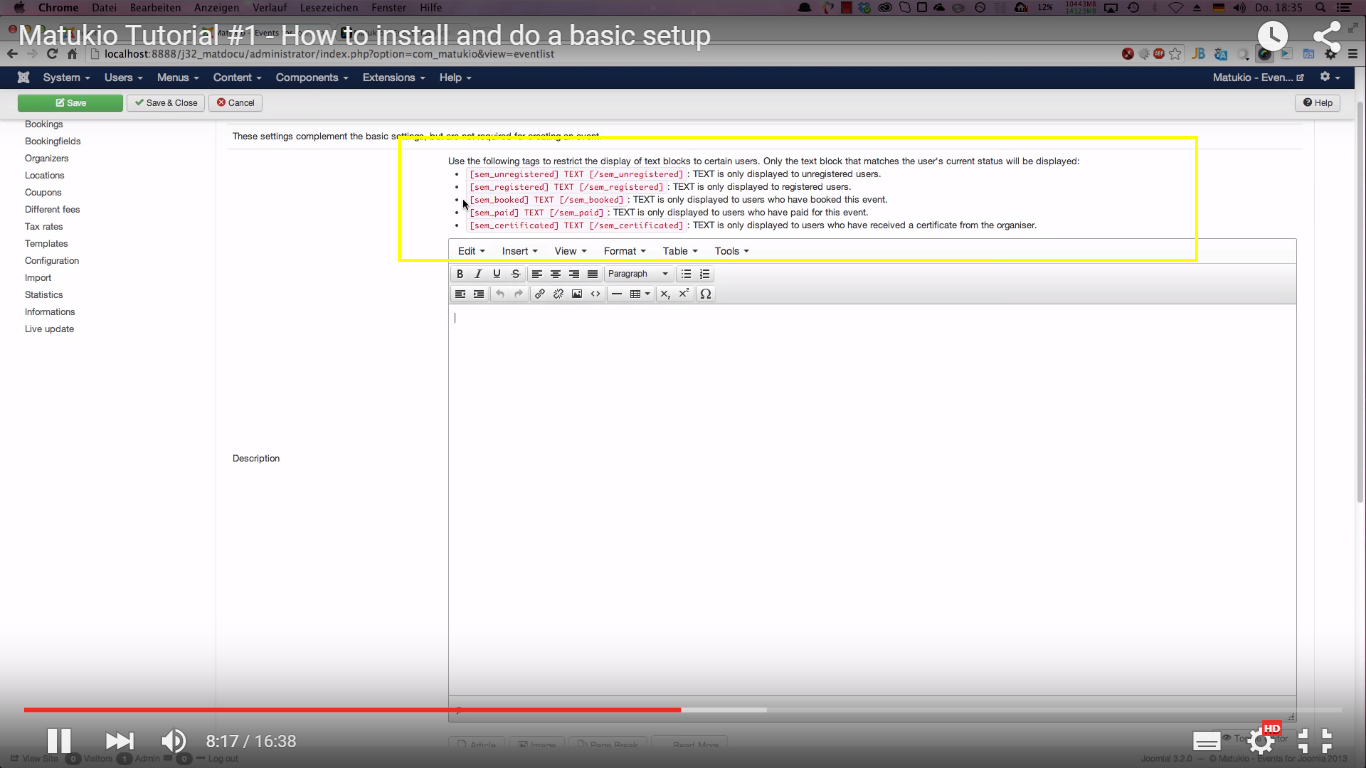The image size is (1366, 768).
Task: Open the editor Insert menu
Action: coord(519,251)
